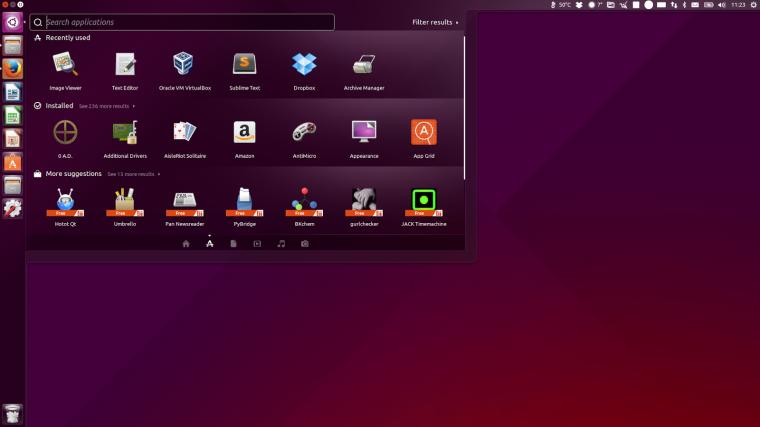This screenshot has height=427, width=760.
Task: Switch to the Files lens
Action: [233, 244]
